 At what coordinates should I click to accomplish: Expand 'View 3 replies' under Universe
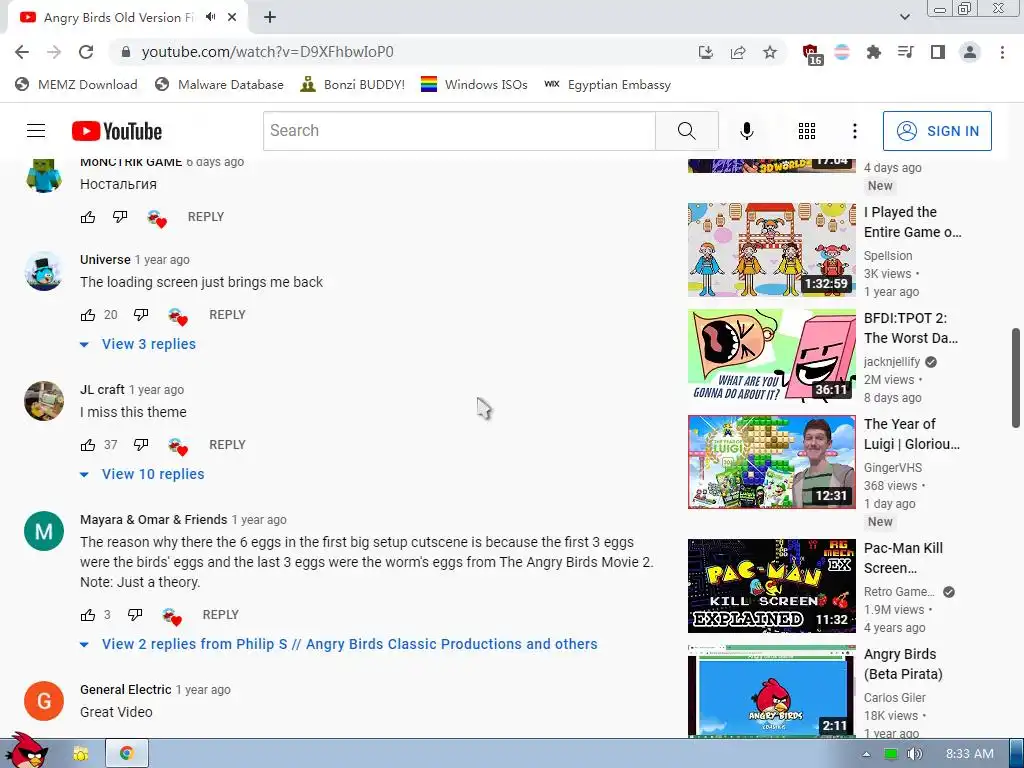coord(138,344)
